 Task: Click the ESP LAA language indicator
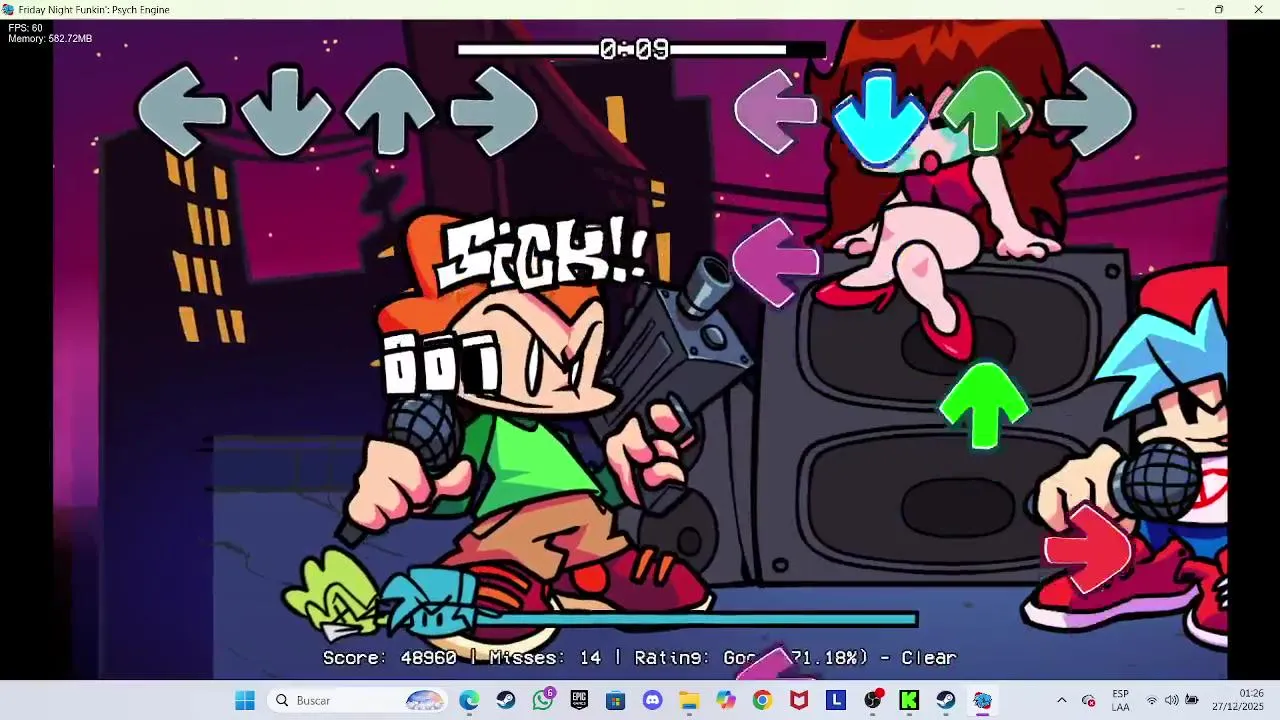point(1121,700)
